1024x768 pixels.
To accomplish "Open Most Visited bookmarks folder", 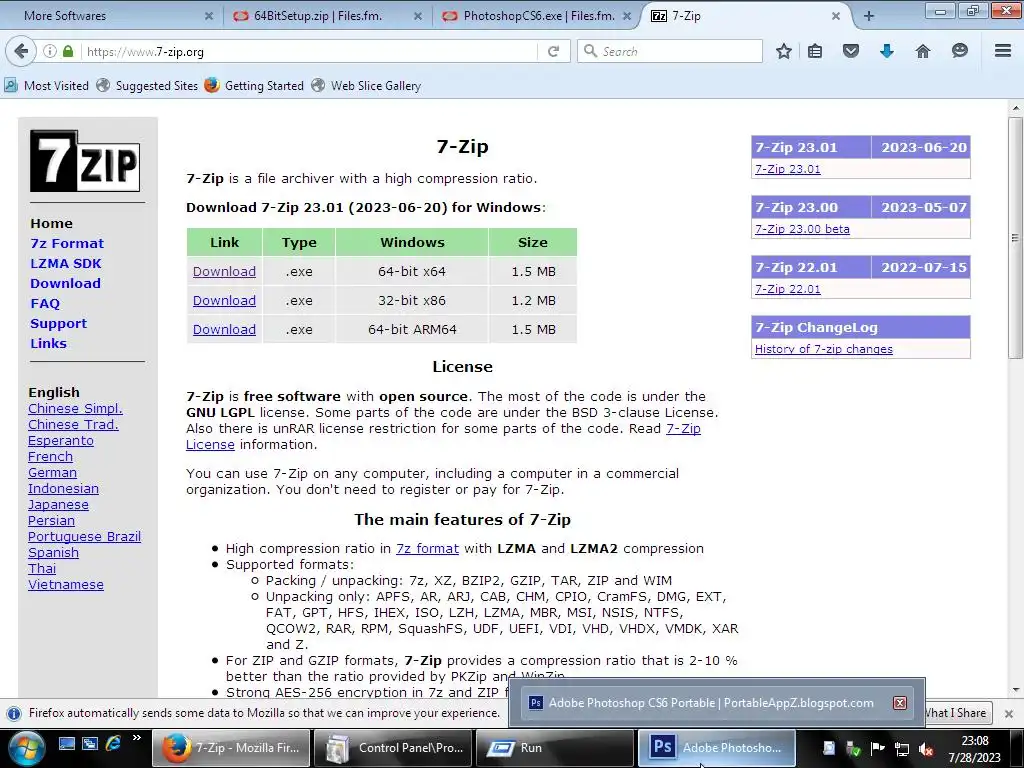I will [x=46, y=86].
